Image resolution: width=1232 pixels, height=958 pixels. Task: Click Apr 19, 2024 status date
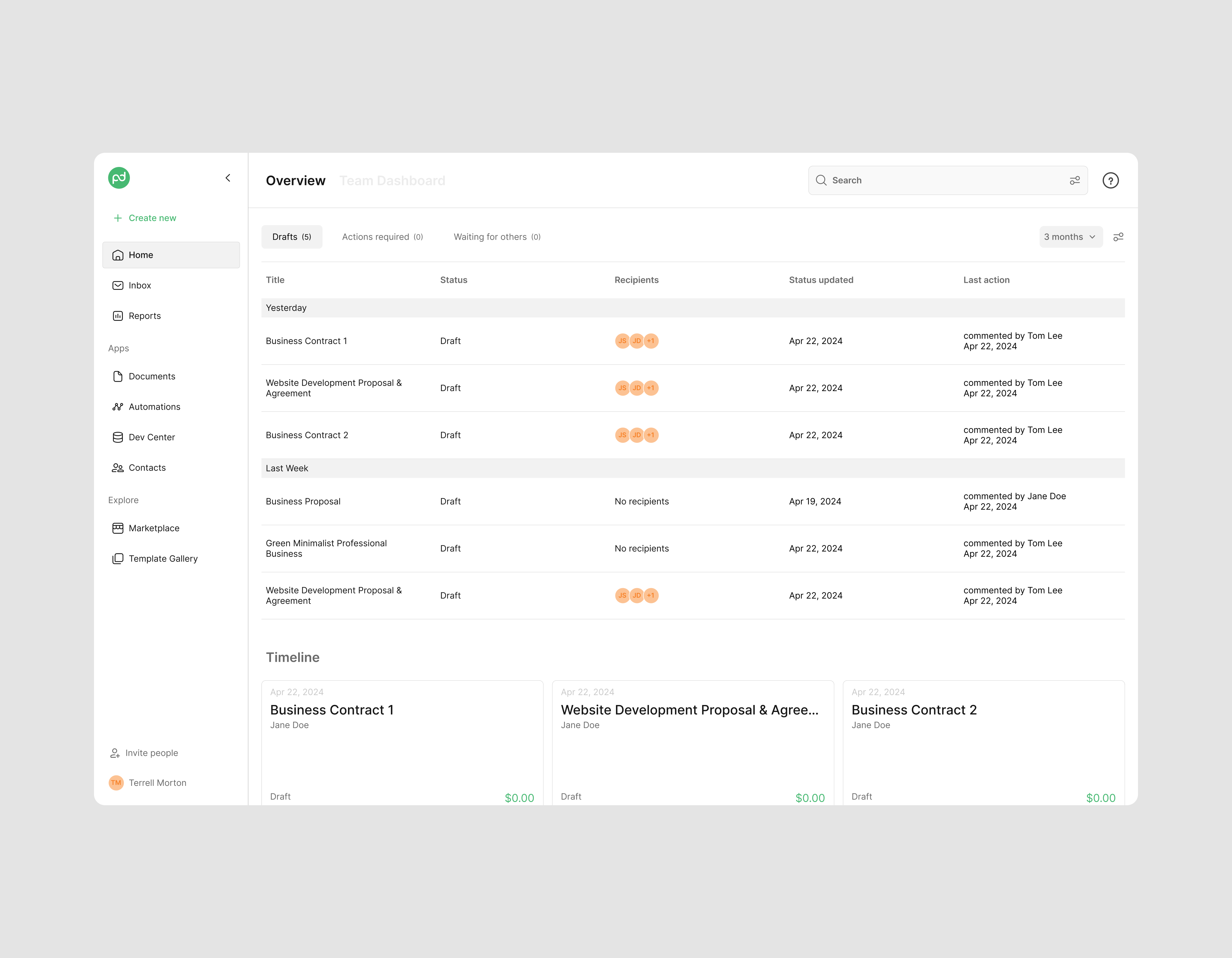(815, 501)
